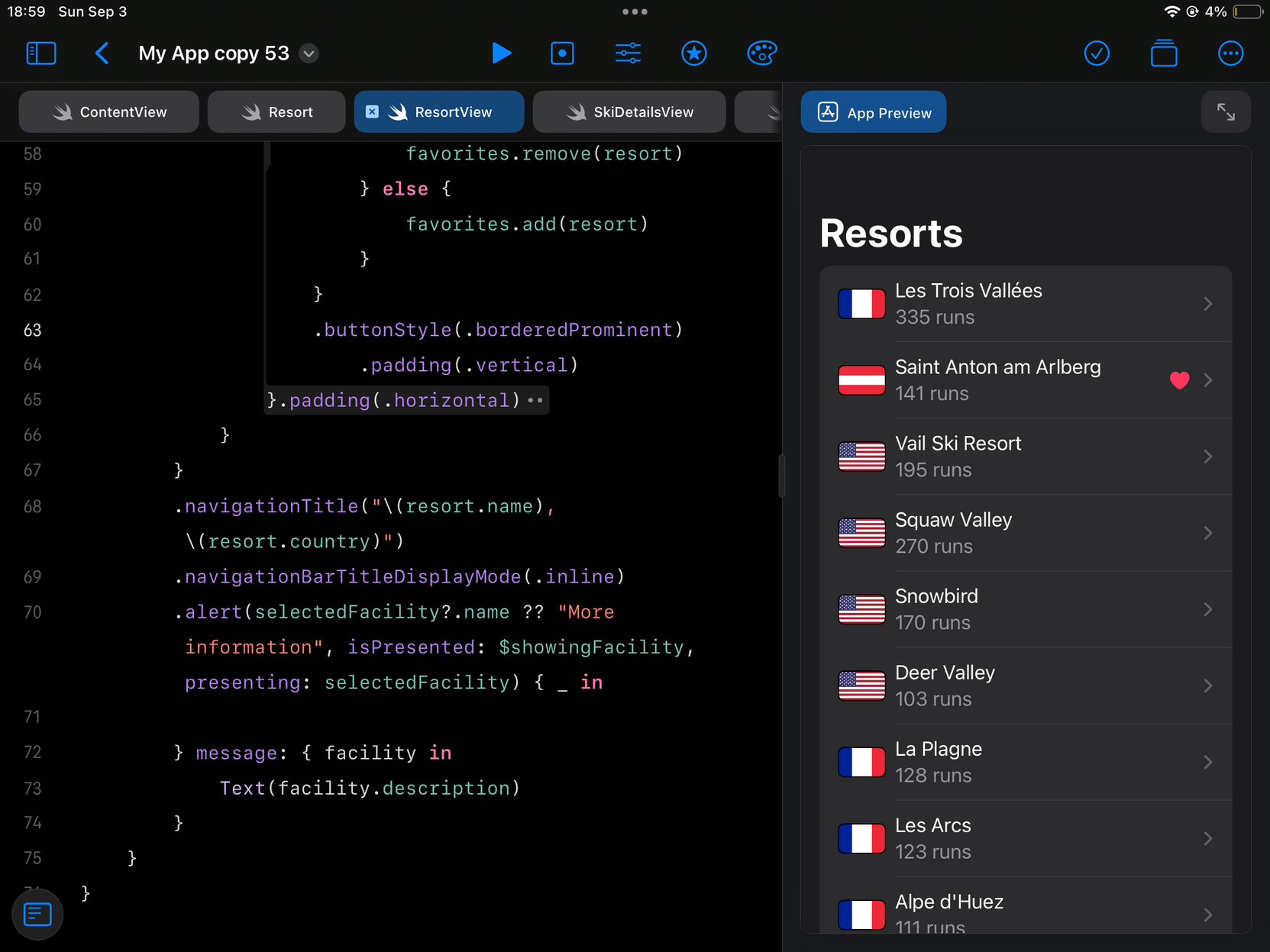The image size is (1270, 952).
Task: Open Deer Valley disclosure chevron
Action: [1208, 686]
